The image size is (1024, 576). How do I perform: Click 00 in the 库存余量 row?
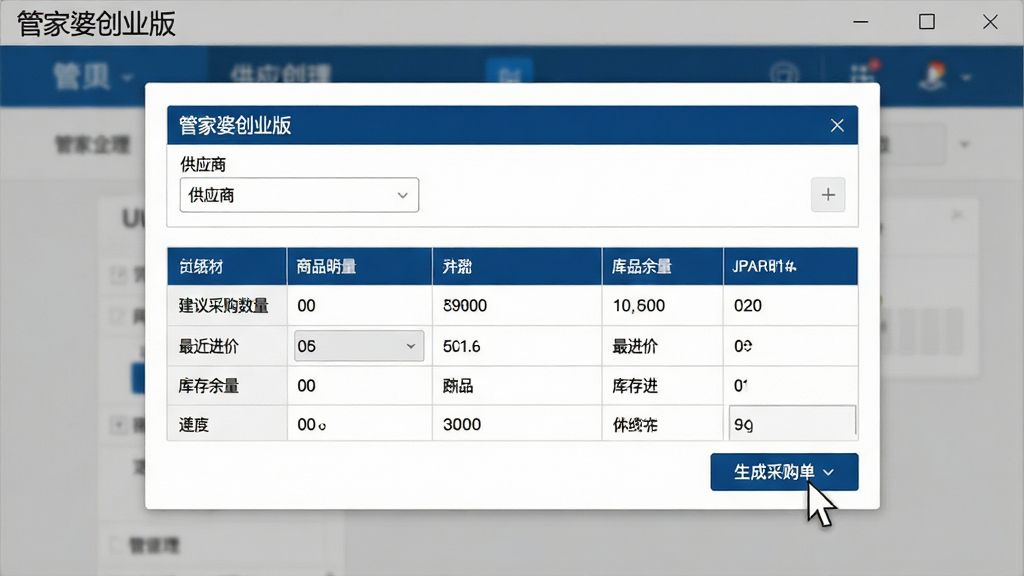point(359,385)
